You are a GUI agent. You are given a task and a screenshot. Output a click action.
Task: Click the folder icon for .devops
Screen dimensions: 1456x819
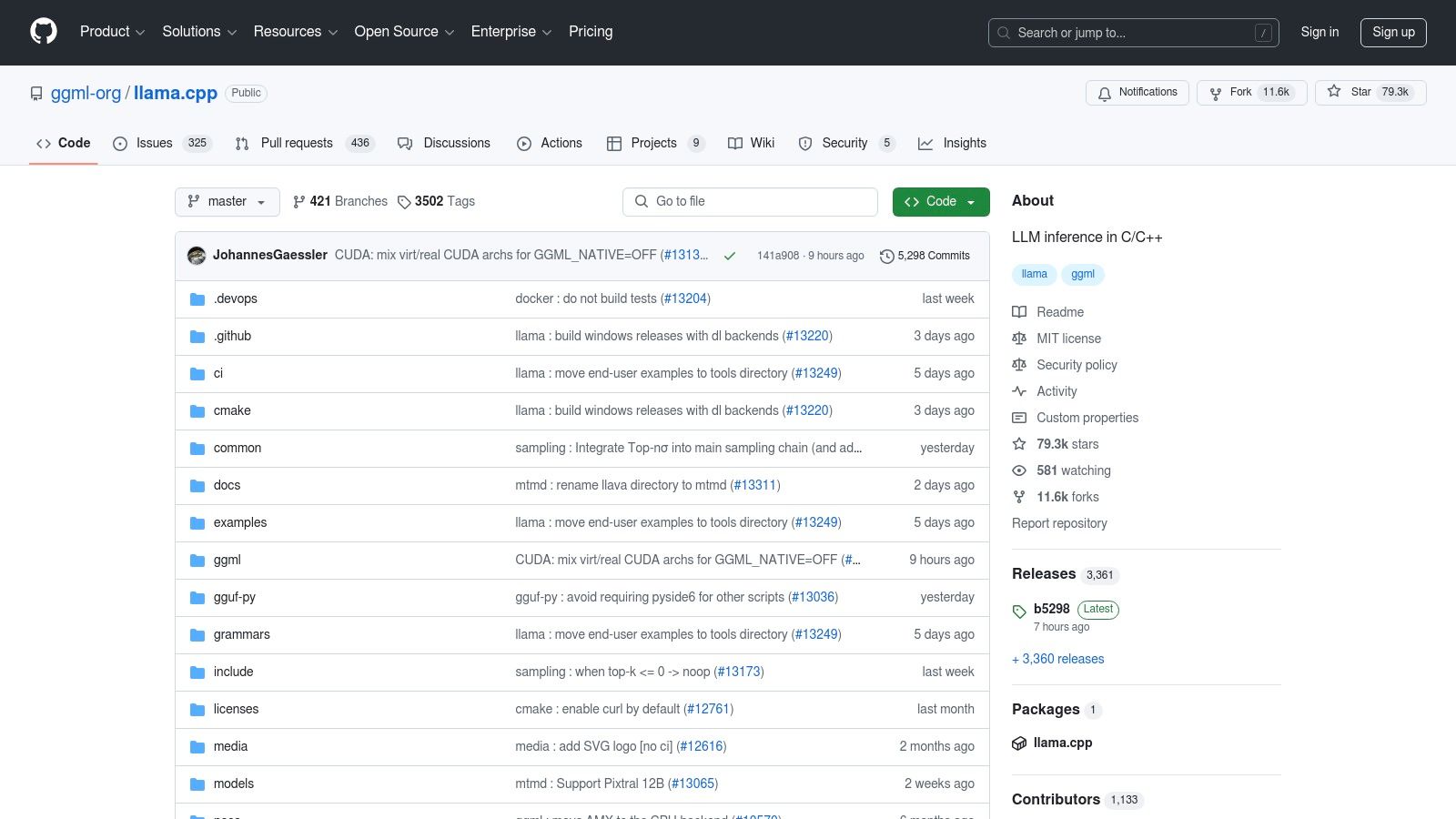(197, 299)
